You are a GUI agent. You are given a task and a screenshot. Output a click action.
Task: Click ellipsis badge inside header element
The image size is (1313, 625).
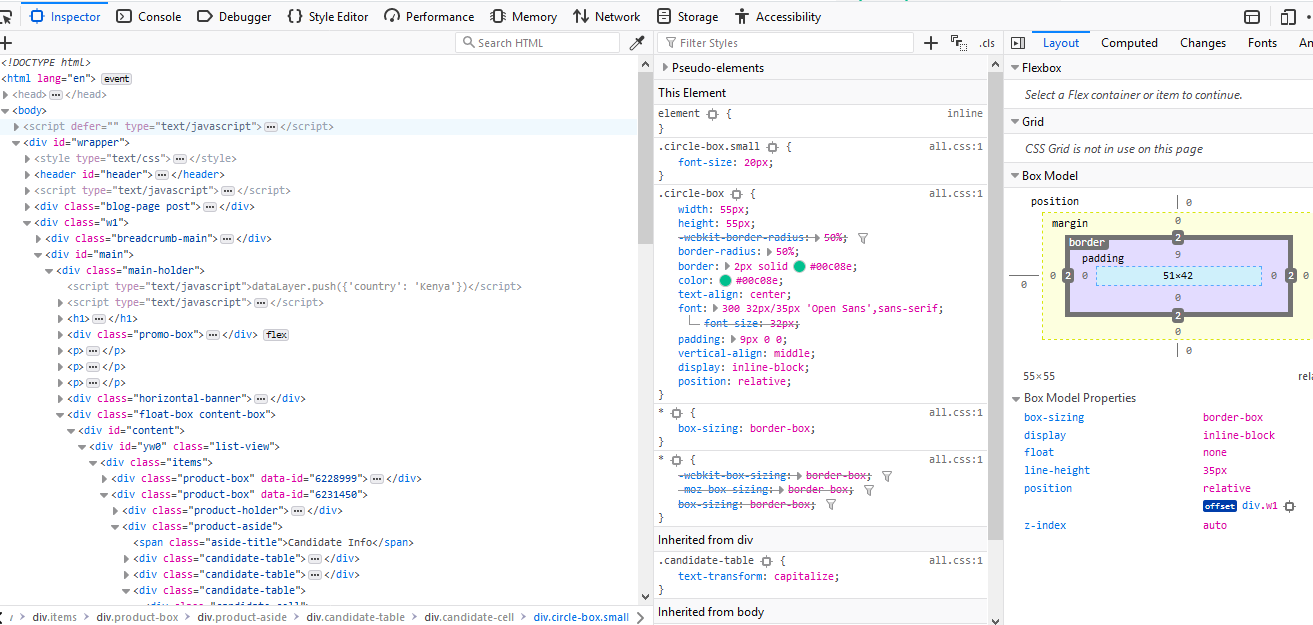162,175
